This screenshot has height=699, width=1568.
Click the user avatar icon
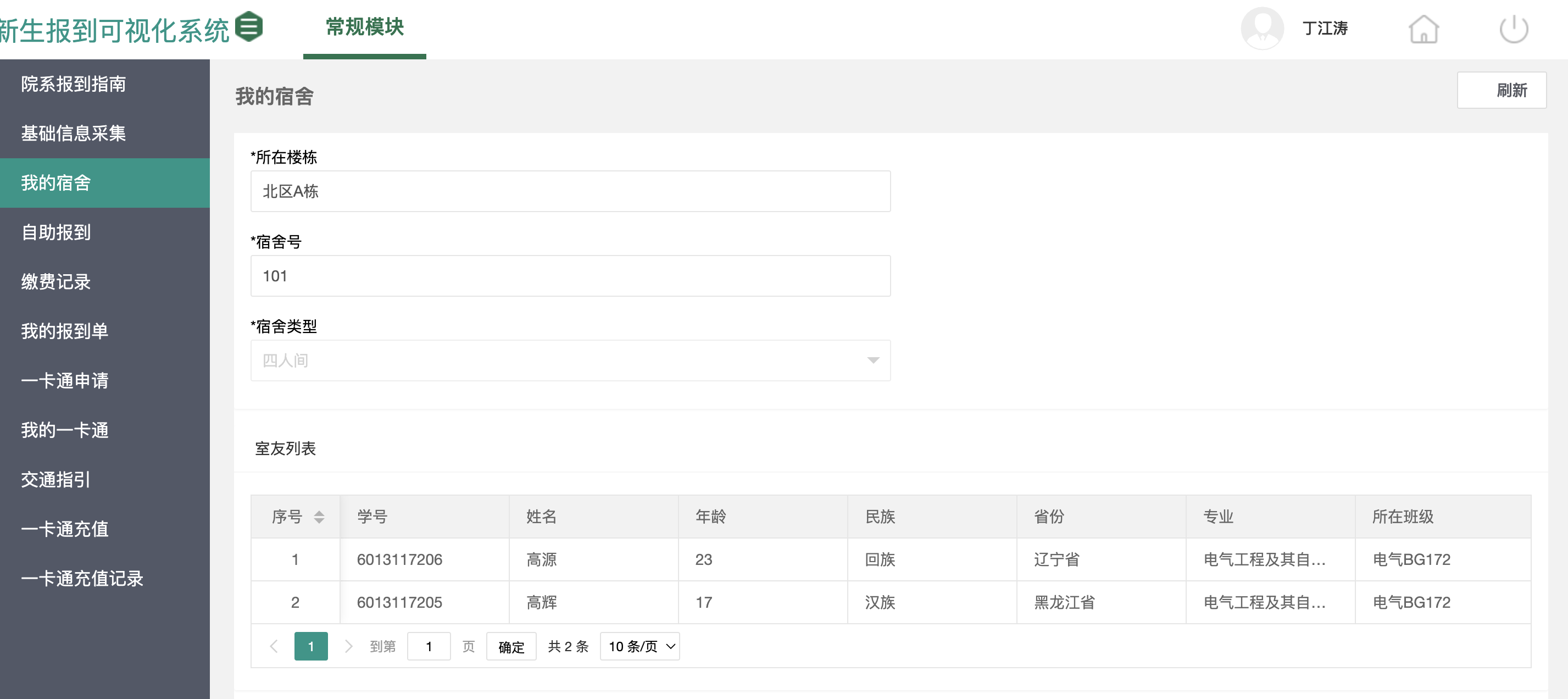tap(1262, 29)
